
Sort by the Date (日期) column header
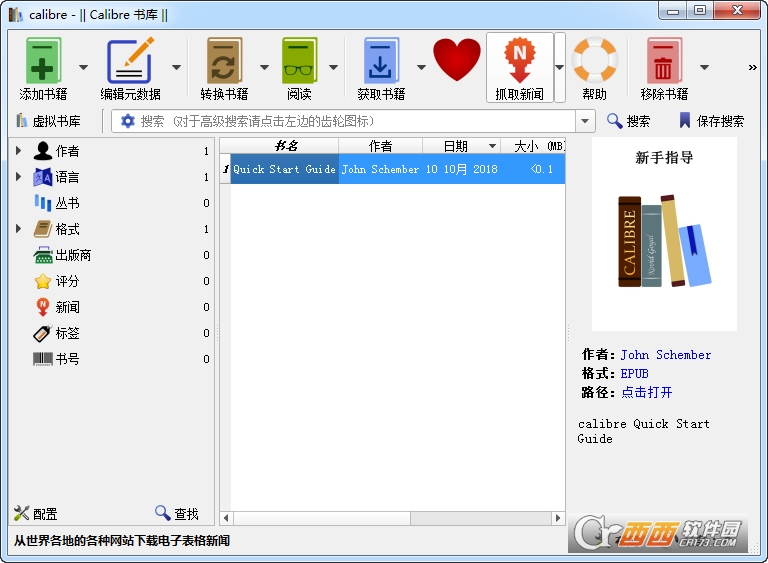[461, 146]
